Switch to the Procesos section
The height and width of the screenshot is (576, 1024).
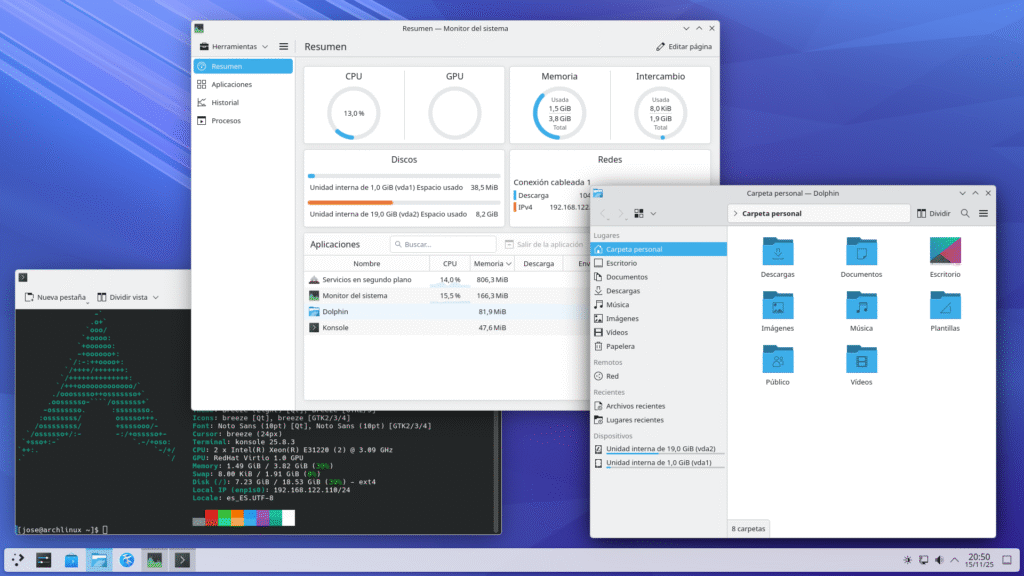228,120
